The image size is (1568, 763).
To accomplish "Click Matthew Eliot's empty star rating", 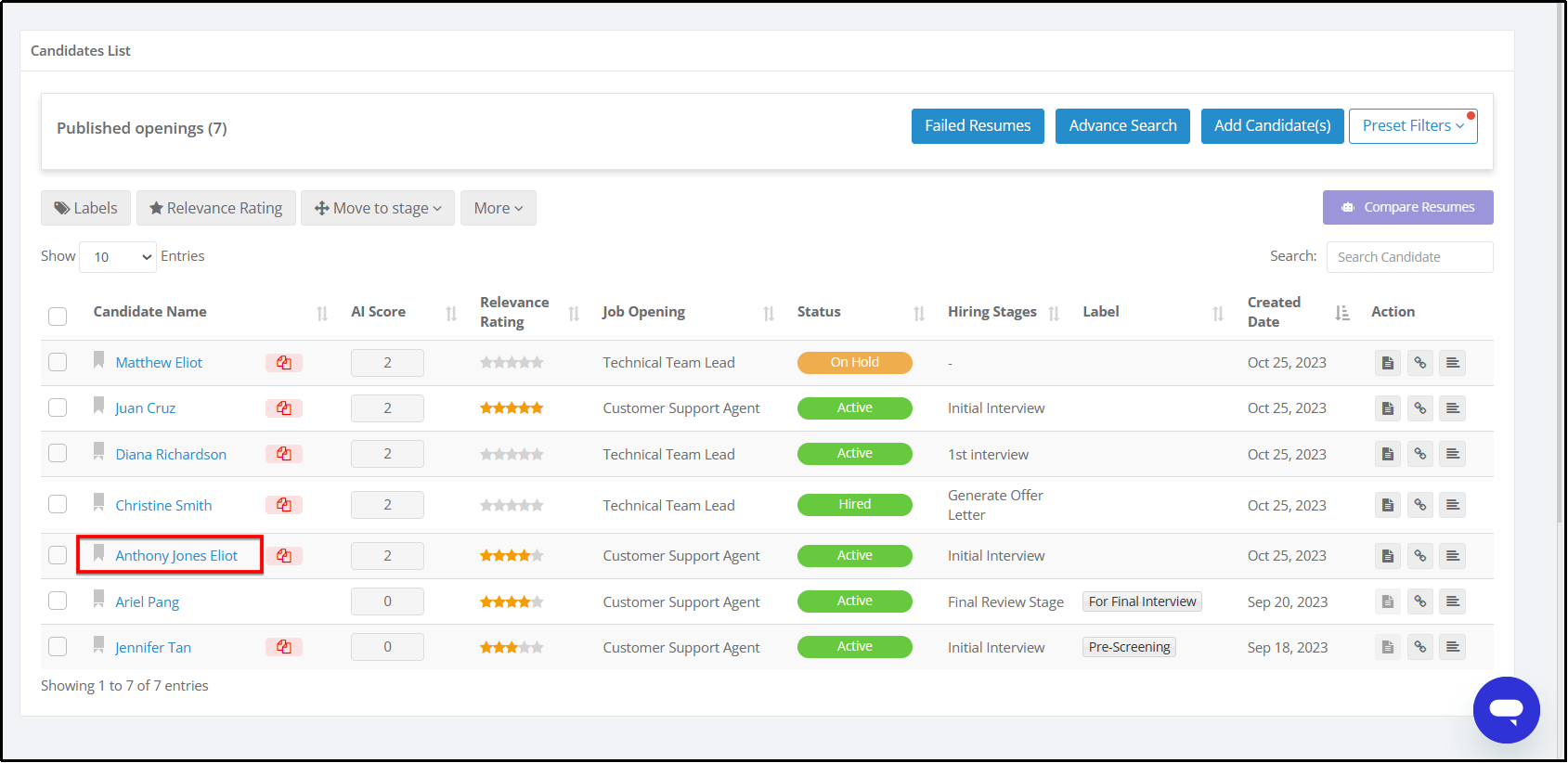I will tap(512, 363).
